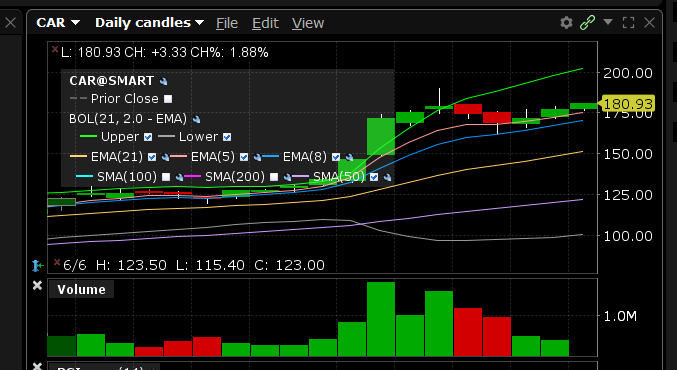Click the Volume panel label
The width and height of the screenshot is (677, 370).
tap(81, 289)
